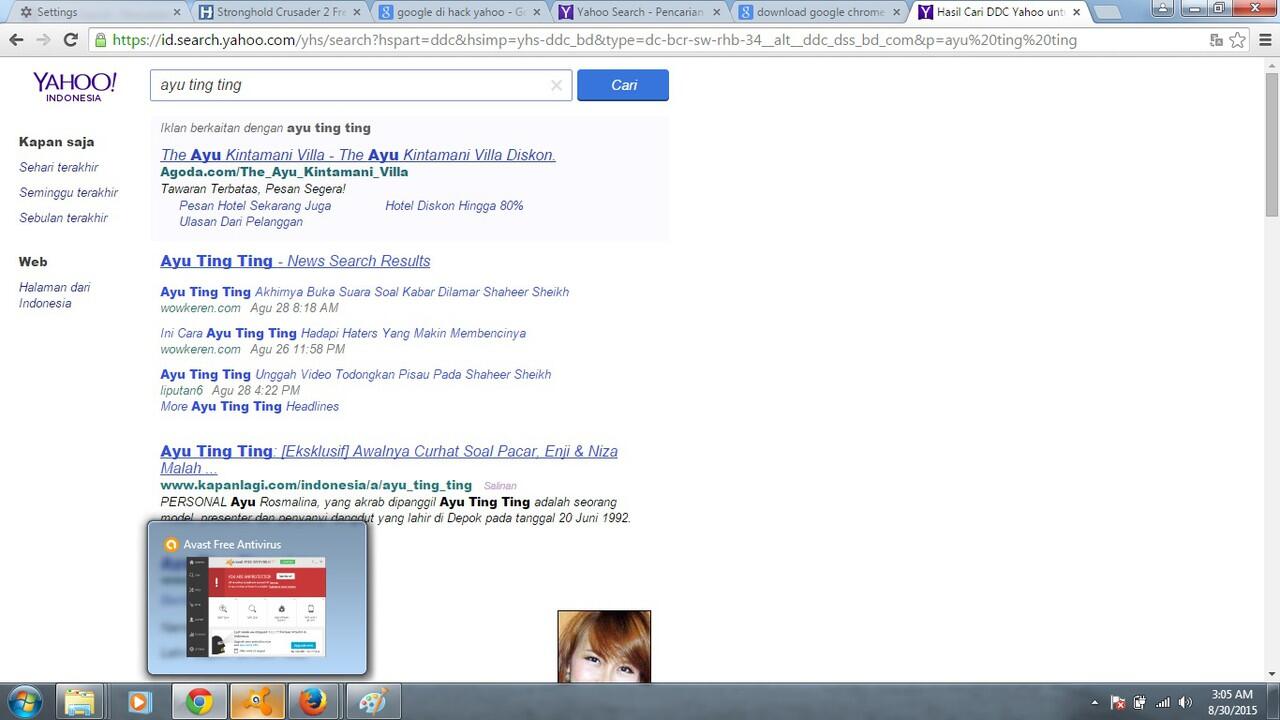Click the Yahoo Indonesia logo
This screenshot has width=1280, height=720.
74,86
